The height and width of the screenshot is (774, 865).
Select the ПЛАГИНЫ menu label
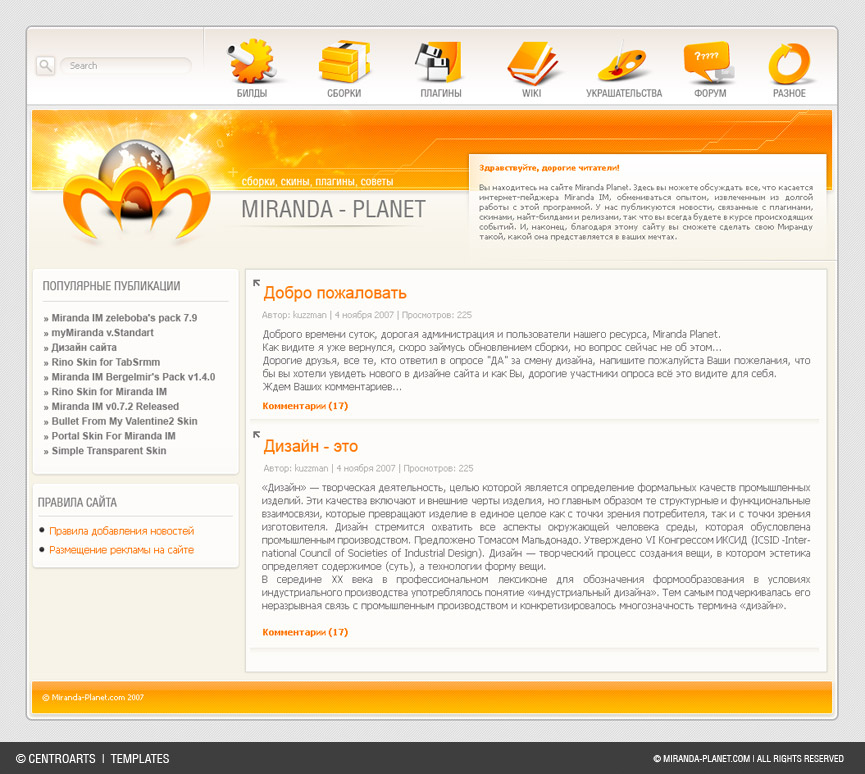(441, 93)
